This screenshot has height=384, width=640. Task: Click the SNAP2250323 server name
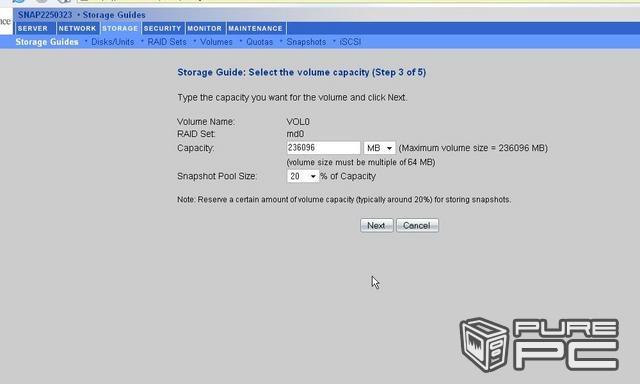(x=45, y=15)
